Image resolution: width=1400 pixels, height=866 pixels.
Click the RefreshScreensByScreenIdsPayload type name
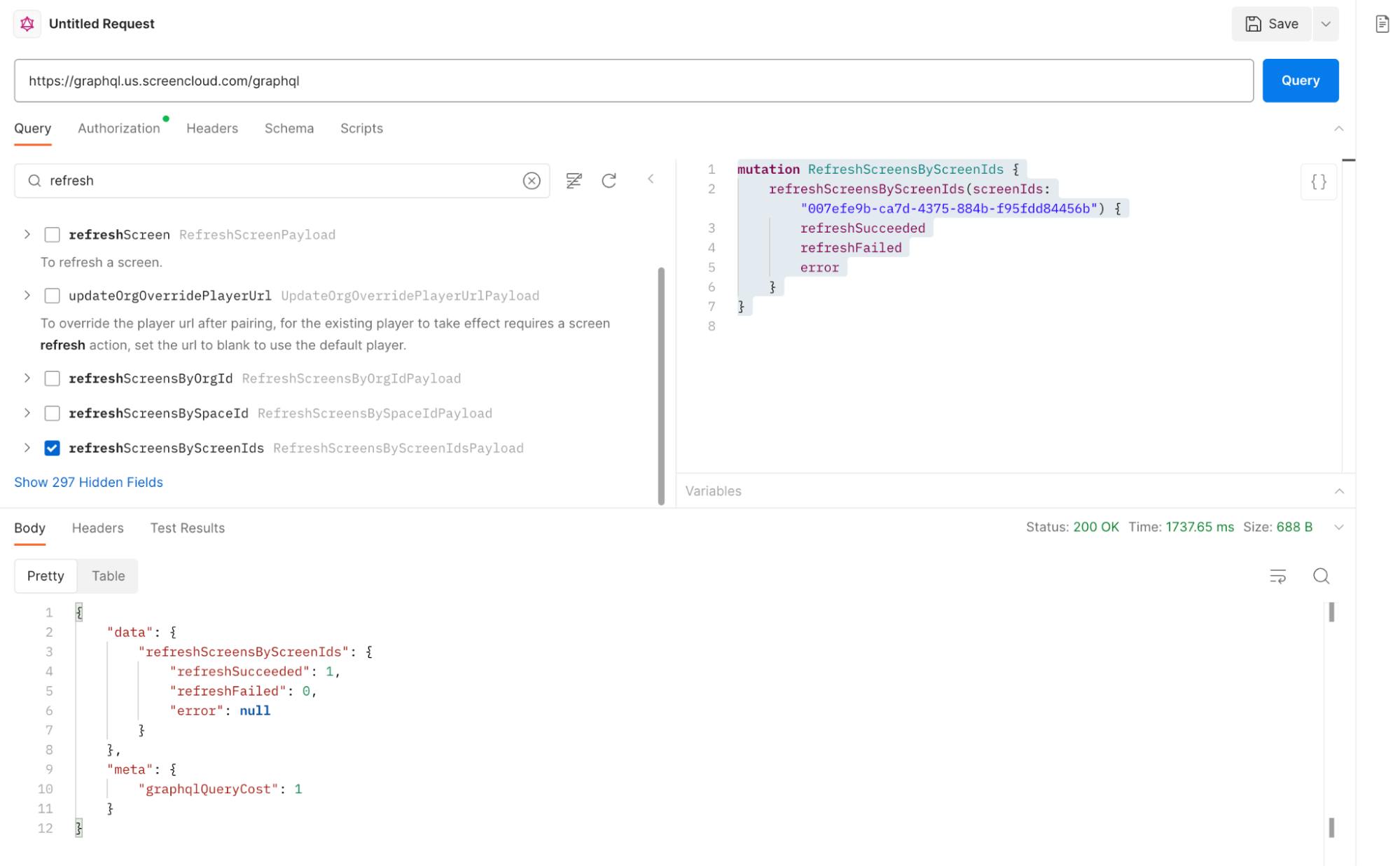(398, 448)
